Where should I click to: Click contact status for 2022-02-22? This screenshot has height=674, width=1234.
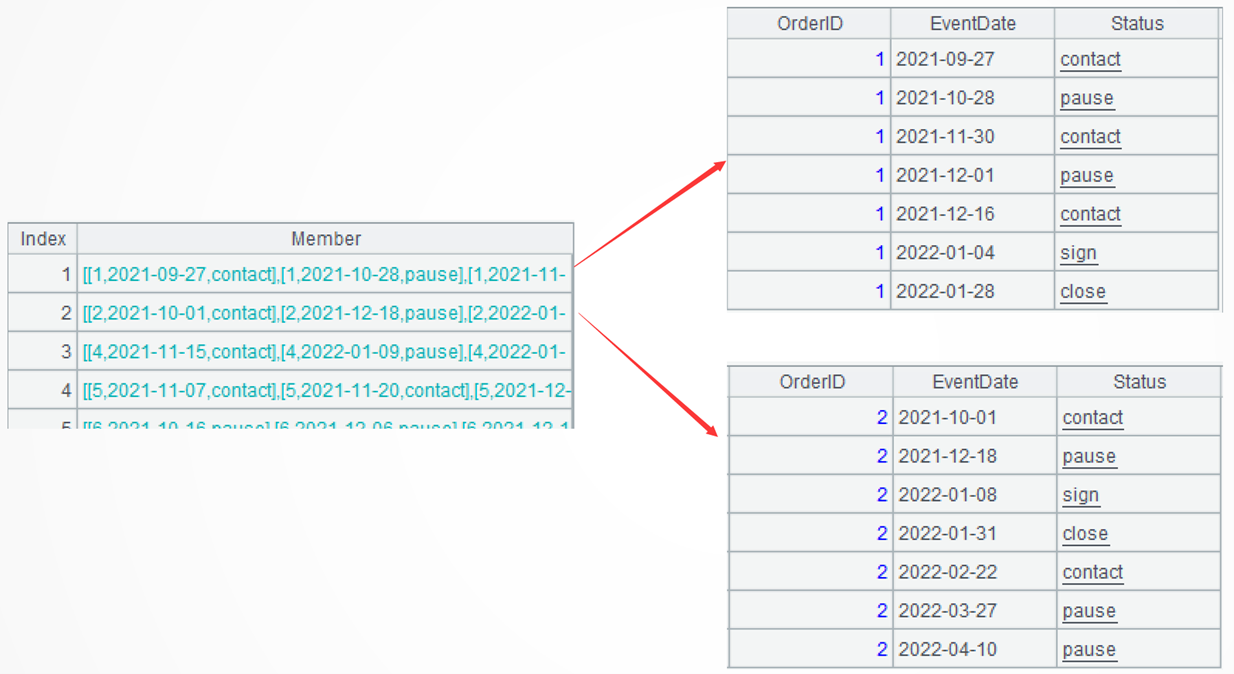tap(1093, 572)
